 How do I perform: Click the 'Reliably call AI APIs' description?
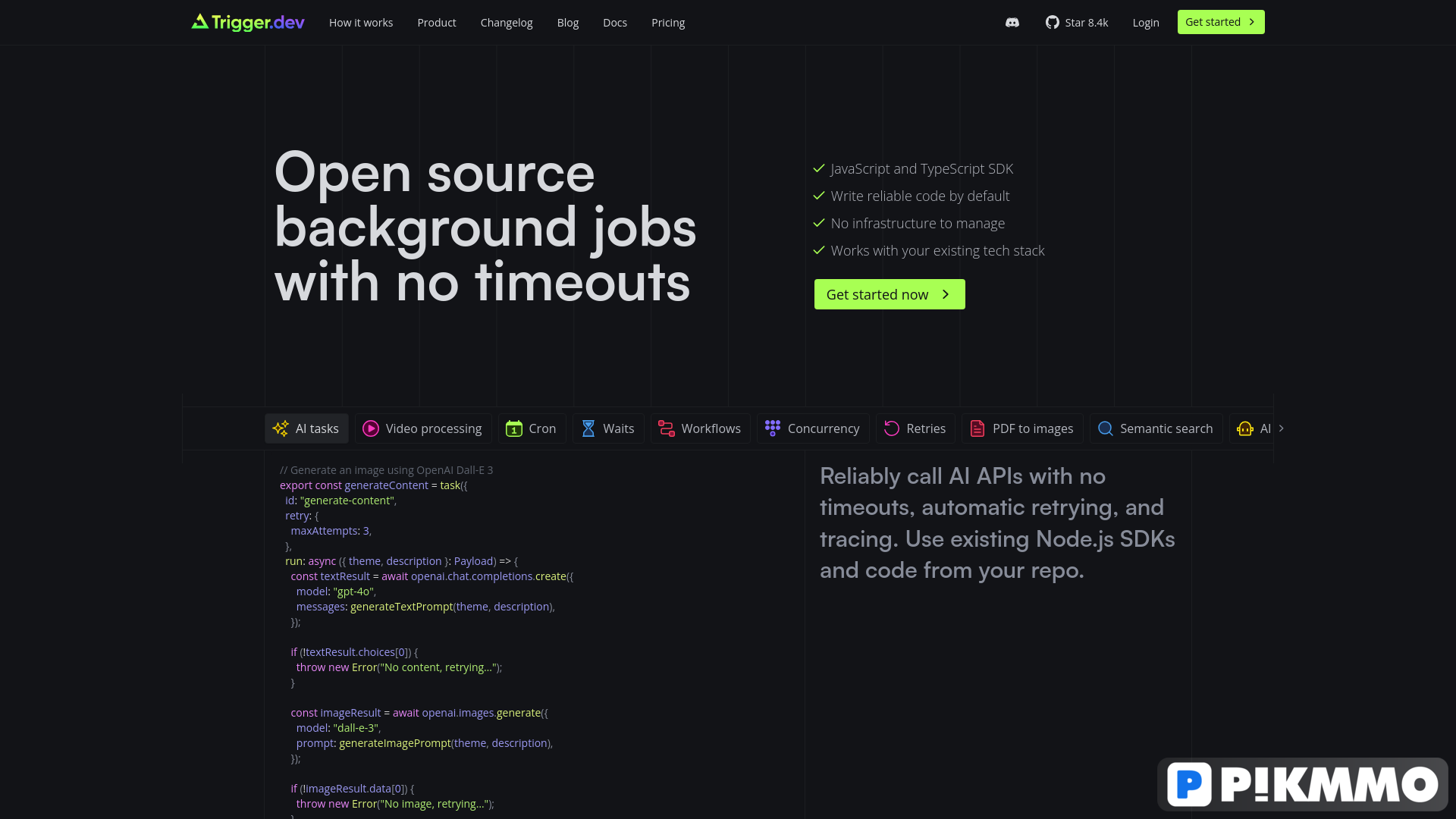tap(997, 523)
